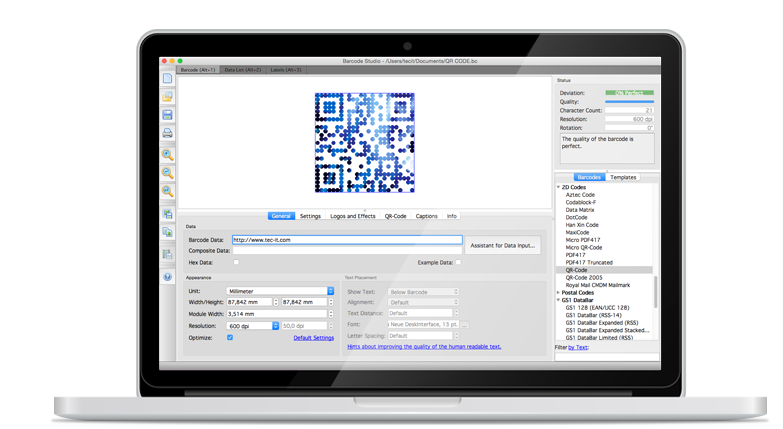Open the Alignment dropdown
Image resolution: width=783 pixels, height=429 pixels.
pos(423,302)
